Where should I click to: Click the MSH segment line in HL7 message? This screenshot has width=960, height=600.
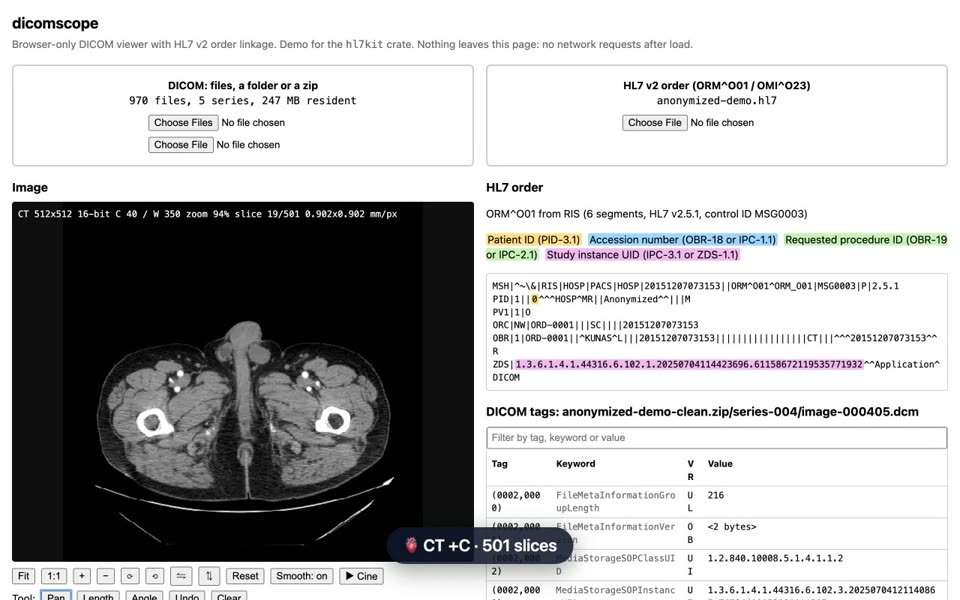pyautogui.click(x=696, y=286)
